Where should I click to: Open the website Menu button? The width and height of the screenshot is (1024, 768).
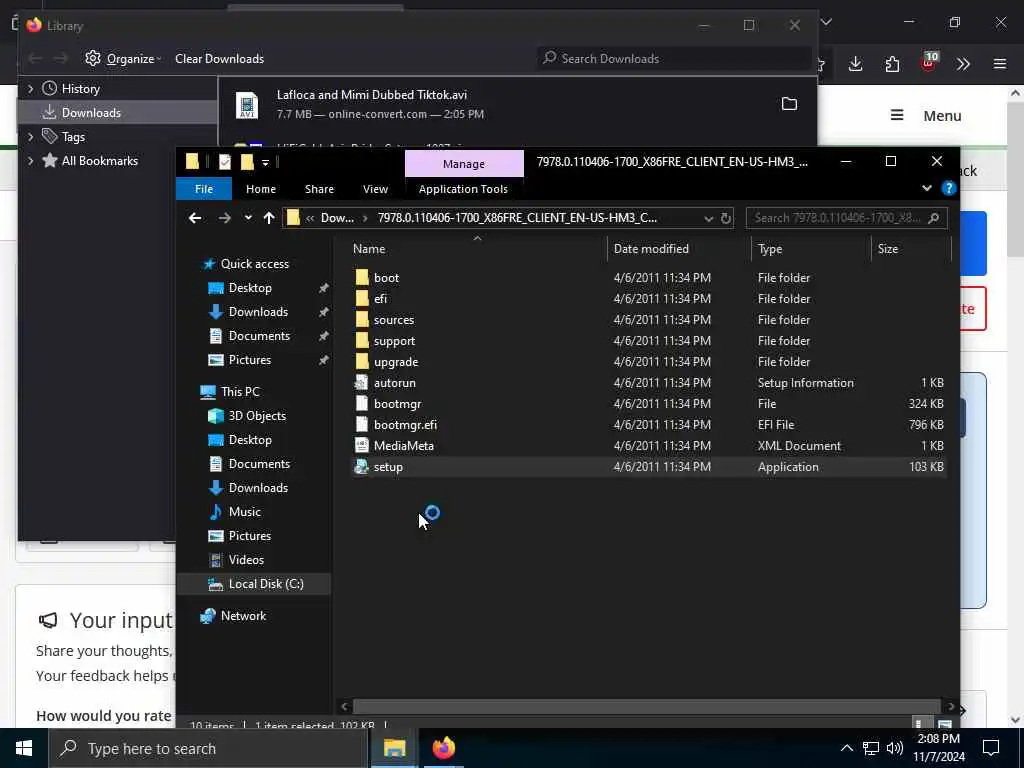(926, 116)
